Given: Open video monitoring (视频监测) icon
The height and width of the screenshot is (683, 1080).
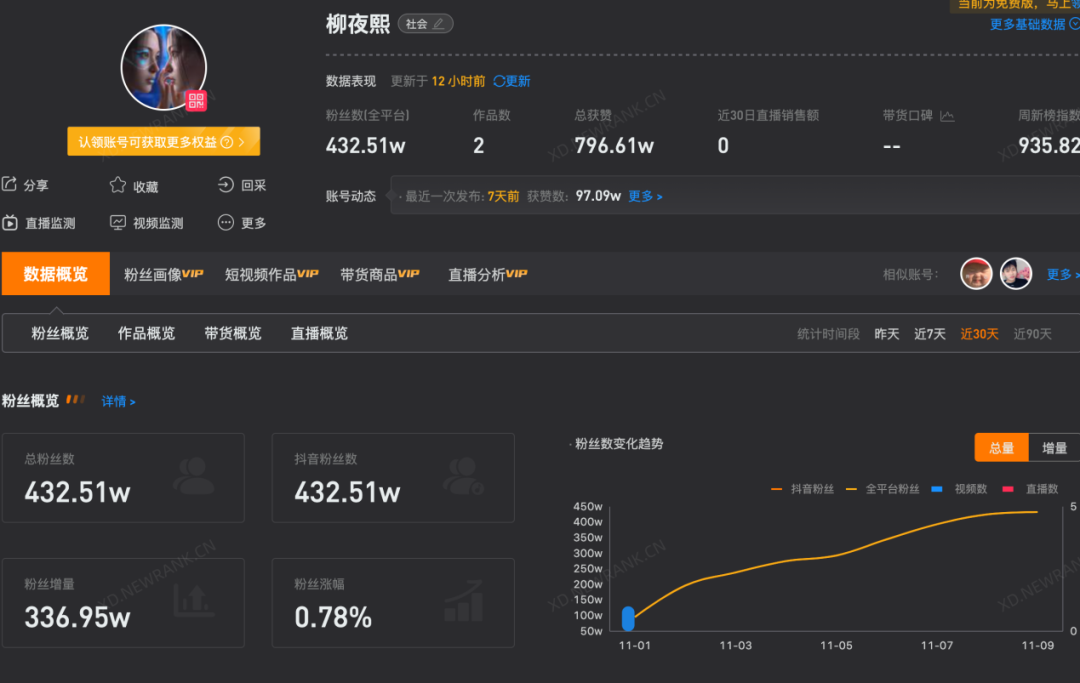Looking at the screenshot, I should click(118, 223).
